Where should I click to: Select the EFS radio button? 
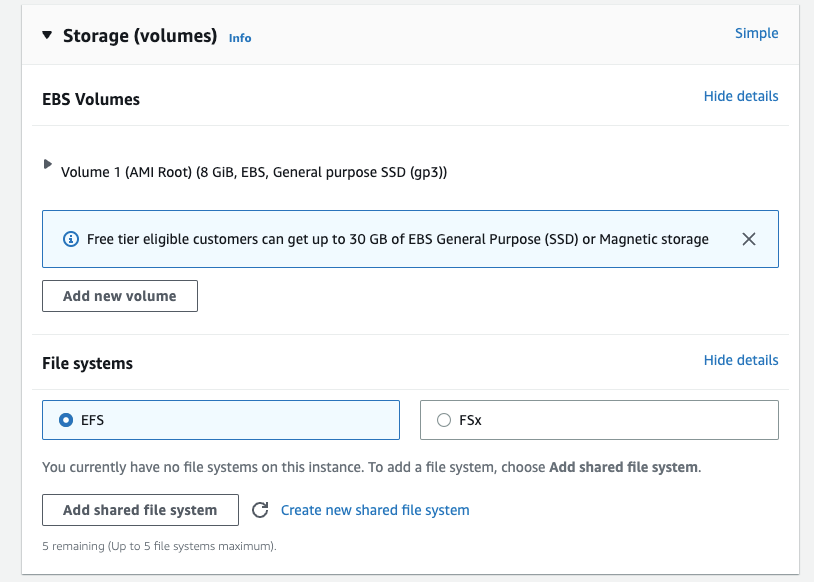67,420
